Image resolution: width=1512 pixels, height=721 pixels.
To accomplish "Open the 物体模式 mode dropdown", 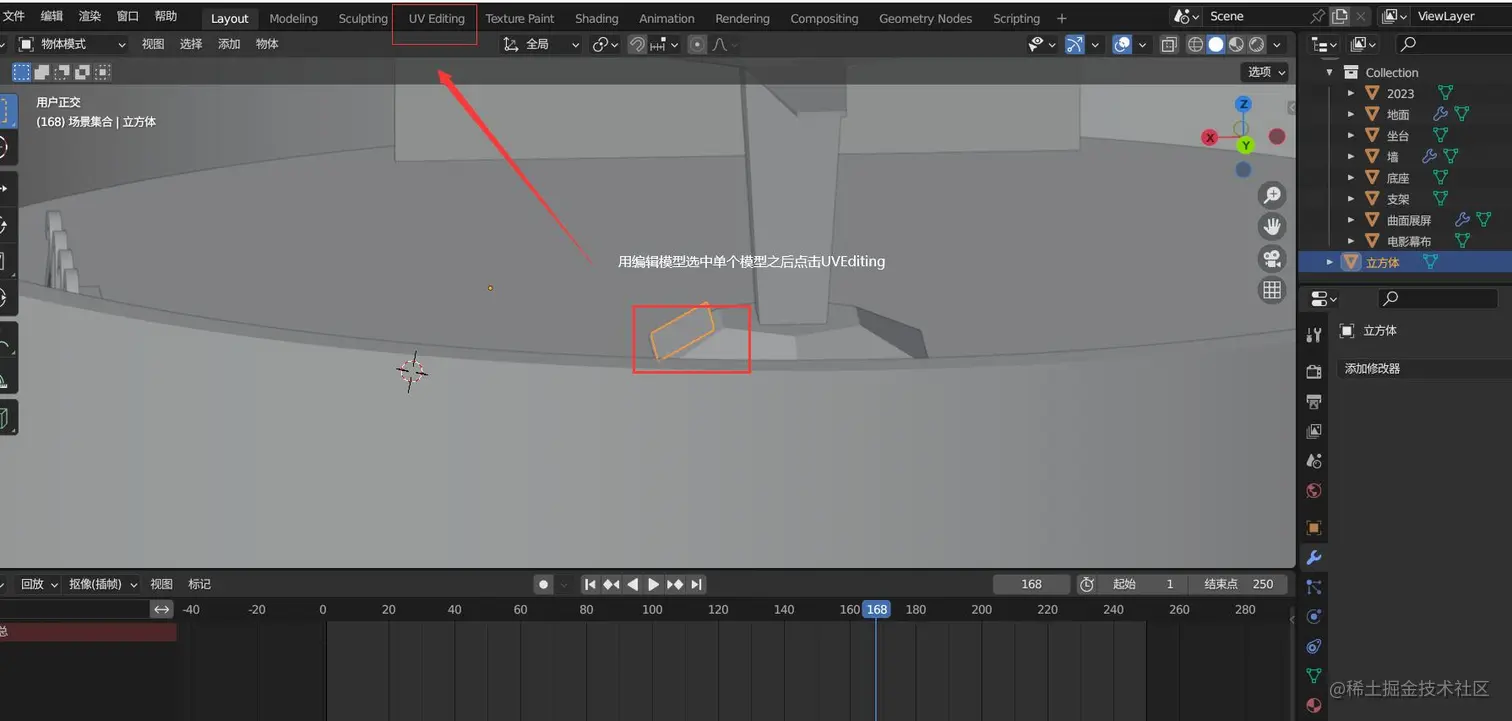I will tap(73, 44).
